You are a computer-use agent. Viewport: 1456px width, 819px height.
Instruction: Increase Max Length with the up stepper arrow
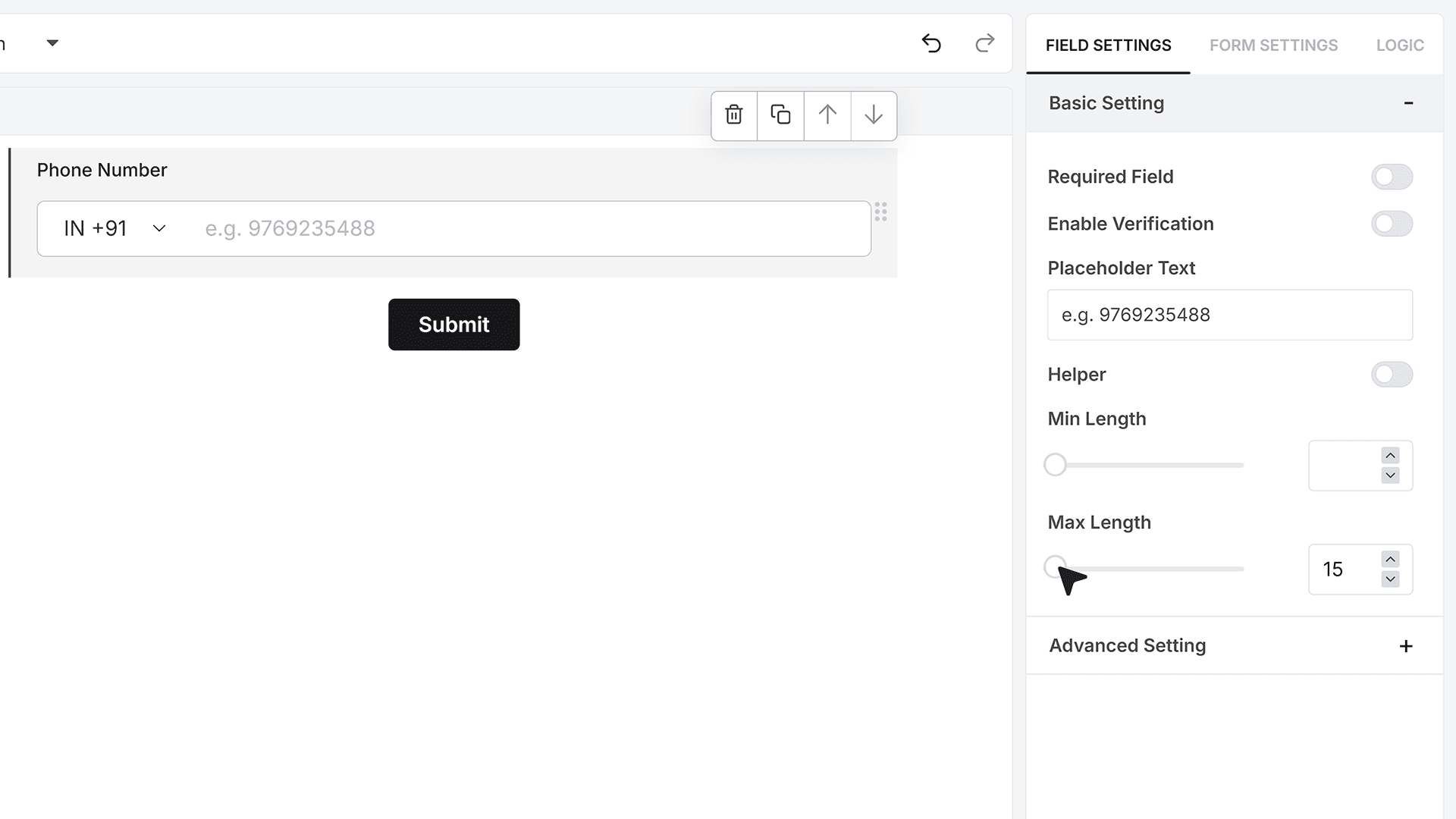pyautogui.click(x=1390, y=560)
